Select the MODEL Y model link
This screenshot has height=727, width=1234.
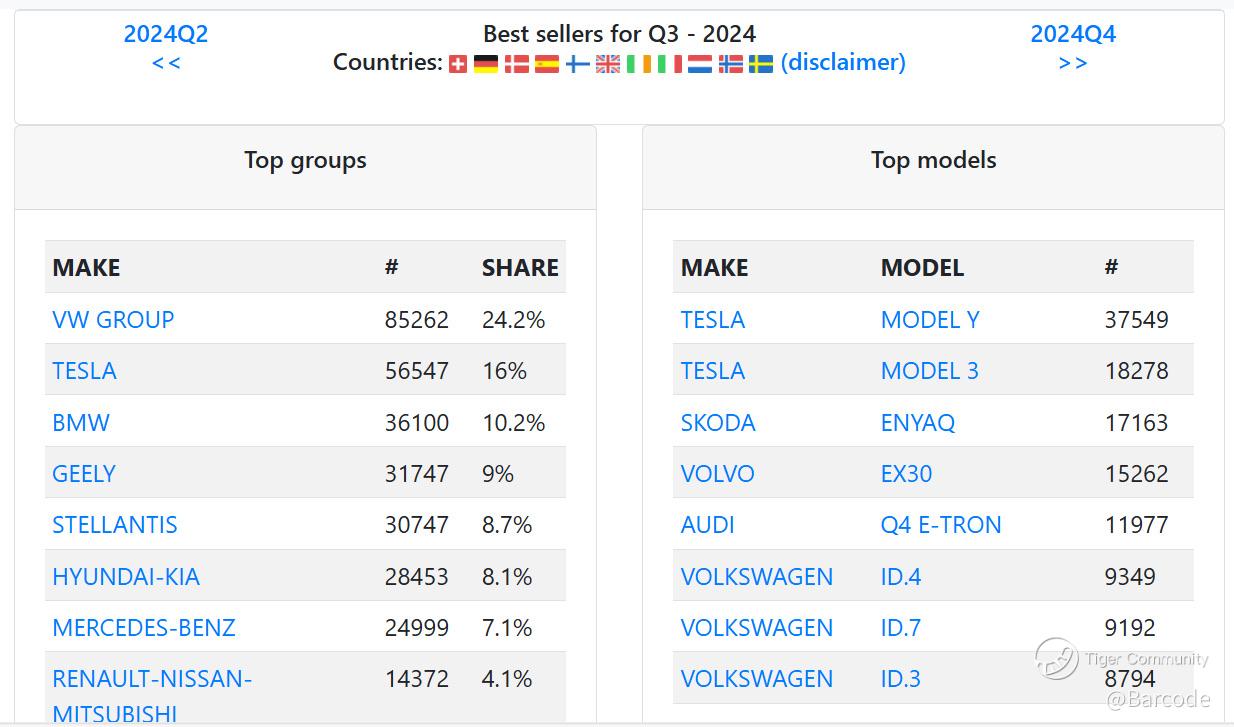[x=930, y=320]
